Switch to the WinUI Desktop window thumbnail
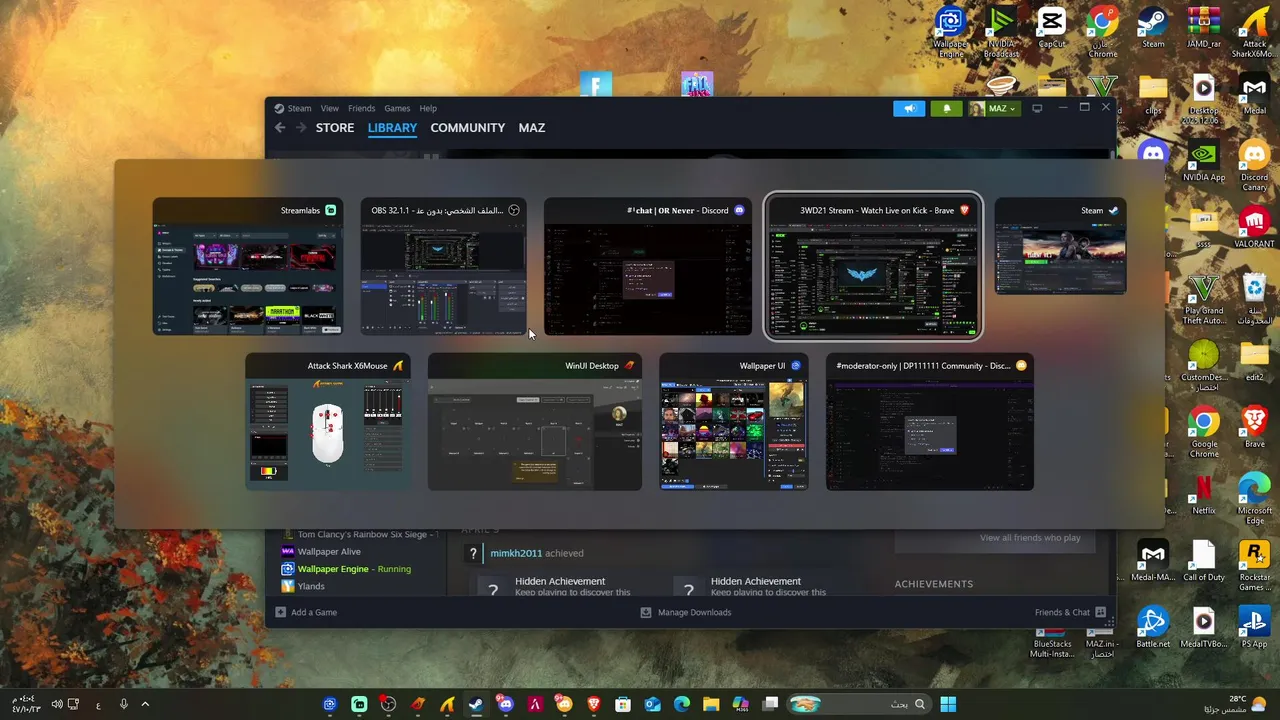The width and height of the screenshot is (1280, 720). tap(535, 422)
